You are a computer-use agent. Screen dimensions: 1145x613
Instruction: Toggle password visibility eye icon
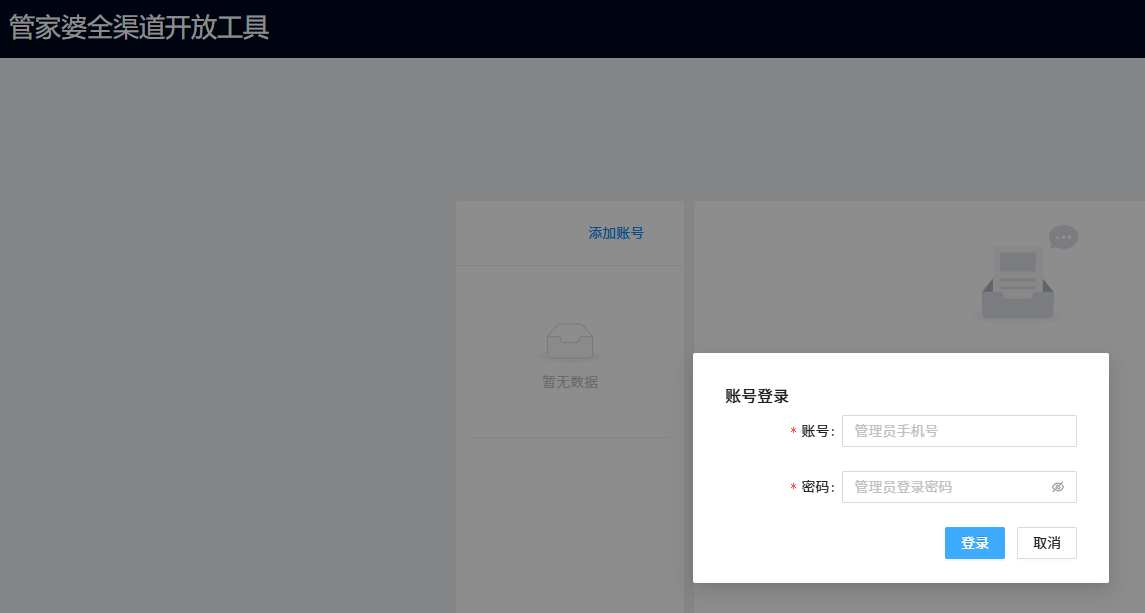[1057, 487]
